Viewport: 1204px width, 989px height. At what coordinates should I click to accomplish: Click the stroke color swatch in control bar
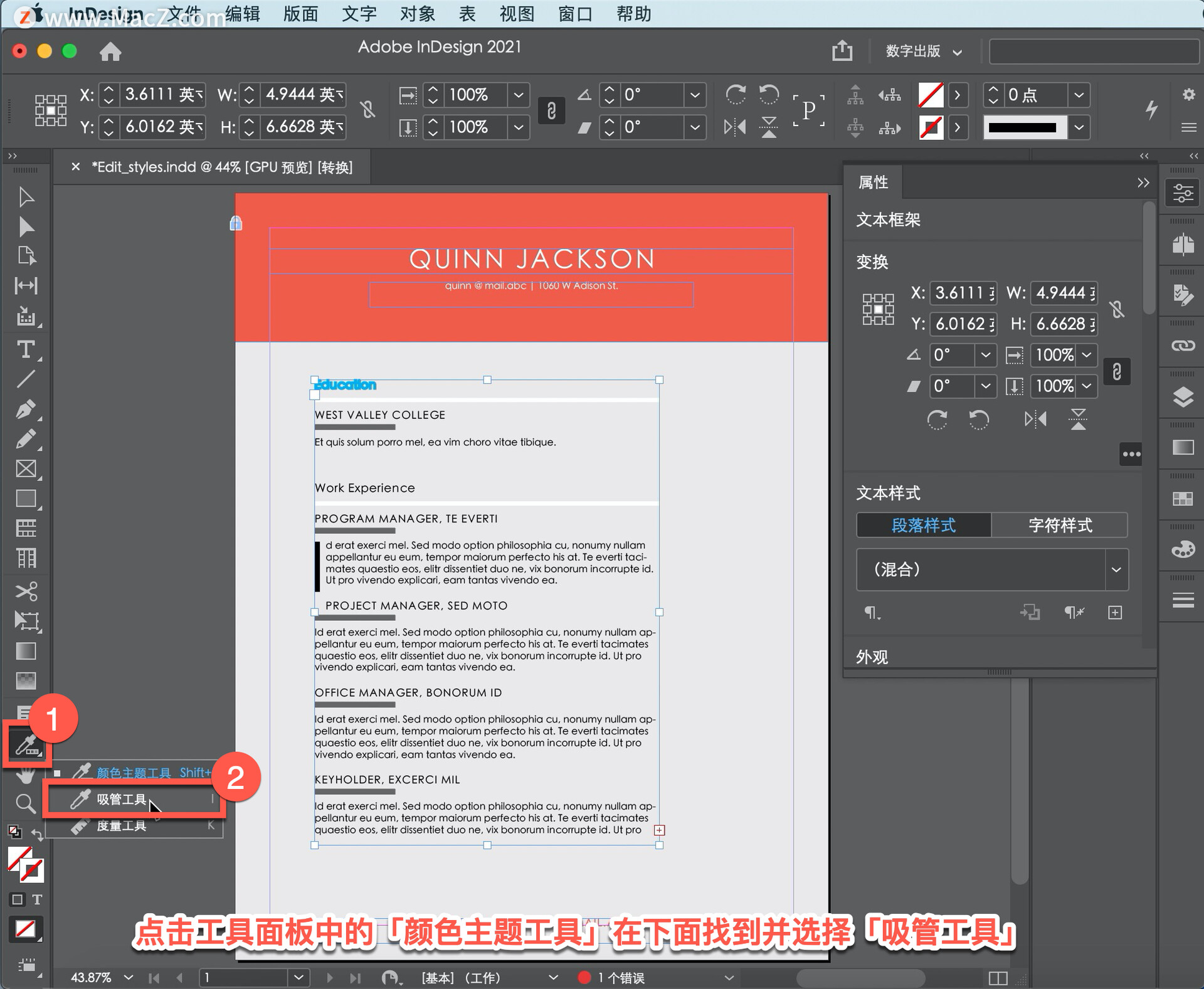pyautogui.click(x=931, y=127)
